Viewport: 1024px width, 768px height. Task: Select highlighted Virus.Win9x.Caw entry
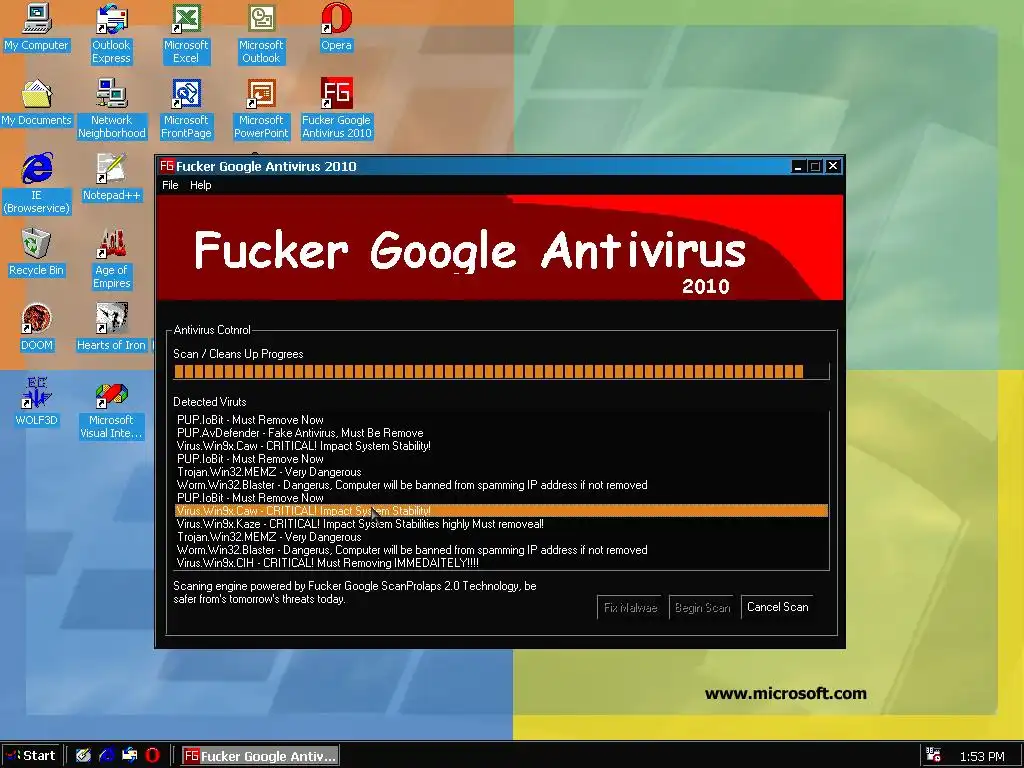(x=502, y=511)
